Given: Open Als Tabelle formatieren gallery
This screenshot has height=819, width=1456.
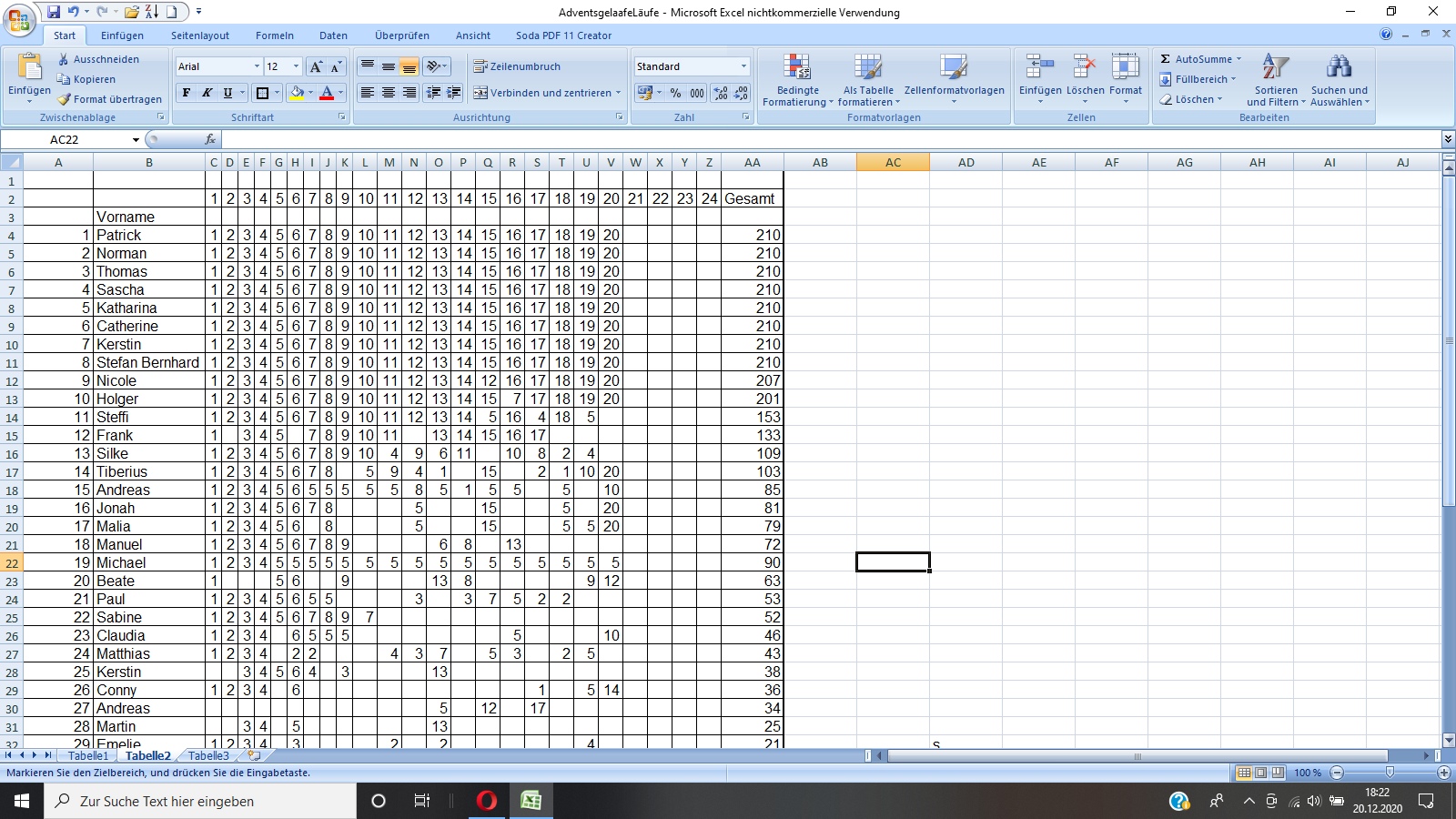Looking at the screenshot, I should [868, 80].
